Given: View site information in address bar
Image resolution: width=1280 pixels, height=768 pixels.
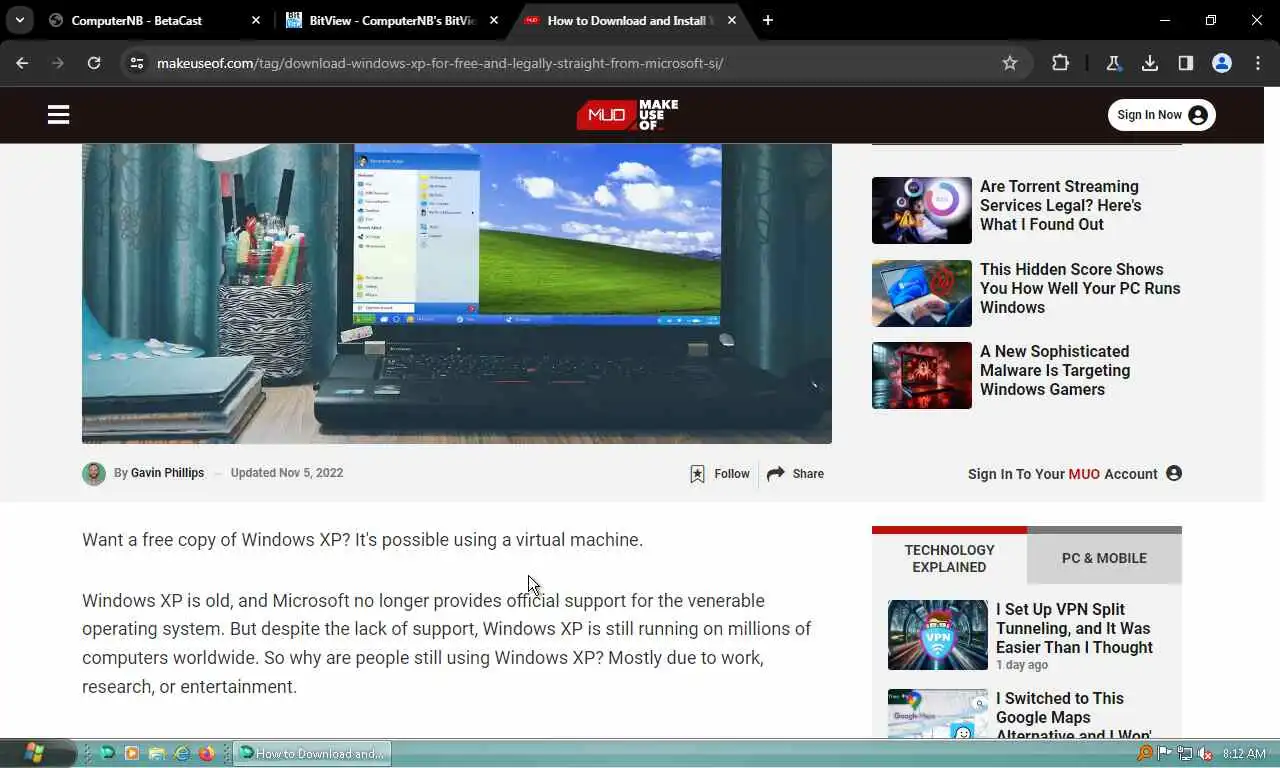Looking at the screenshot, I should (x=137, y=63).
